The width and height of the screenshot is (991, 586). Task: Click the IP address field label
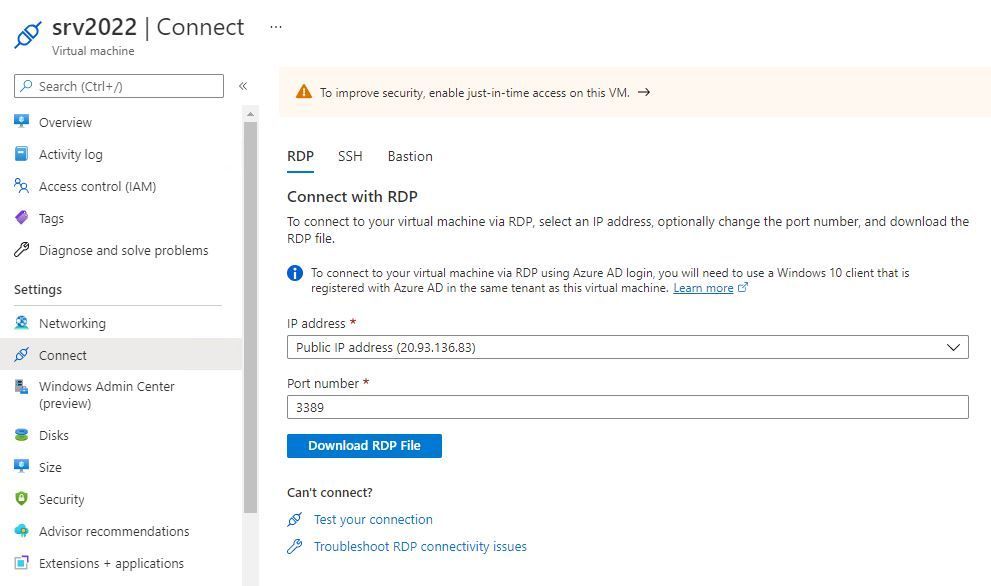pos(316,324)
